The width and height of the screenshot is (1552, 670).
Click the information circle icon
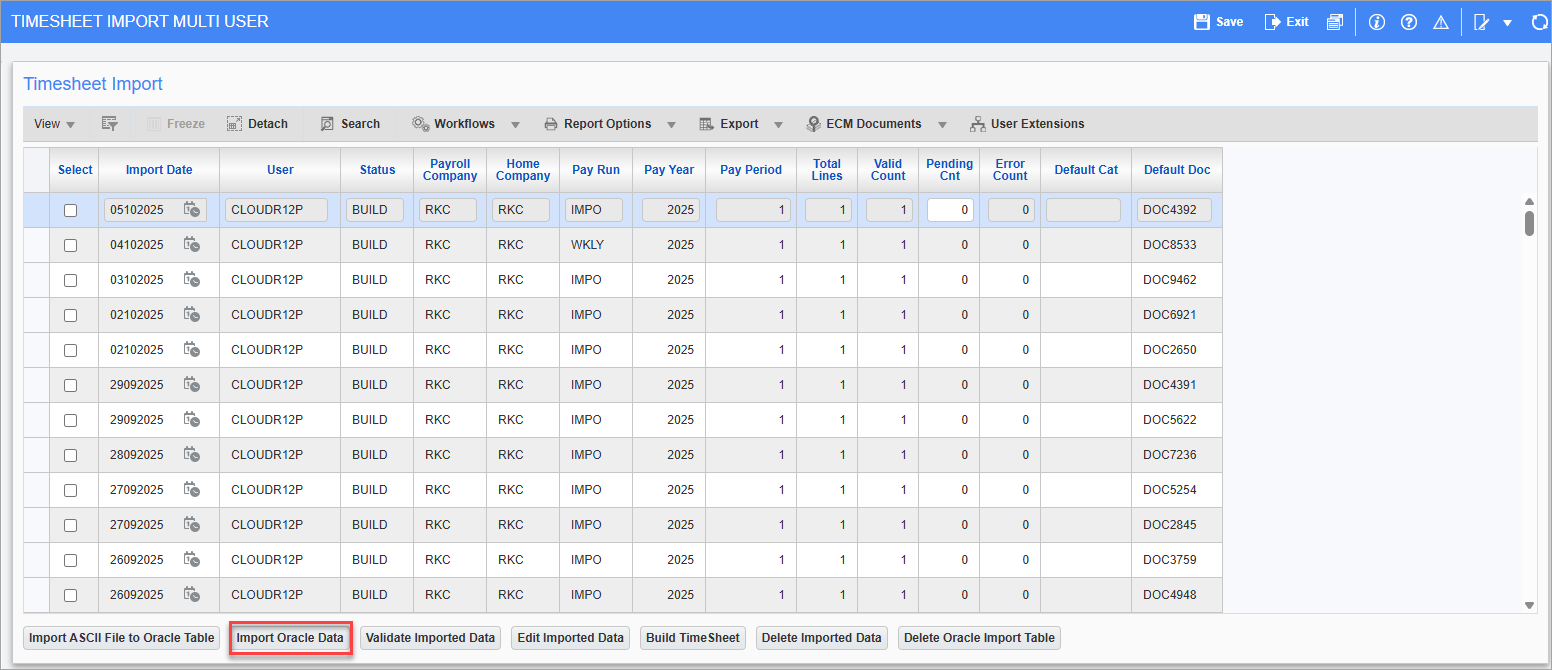pyautogui.click(x=1377, y=21)
